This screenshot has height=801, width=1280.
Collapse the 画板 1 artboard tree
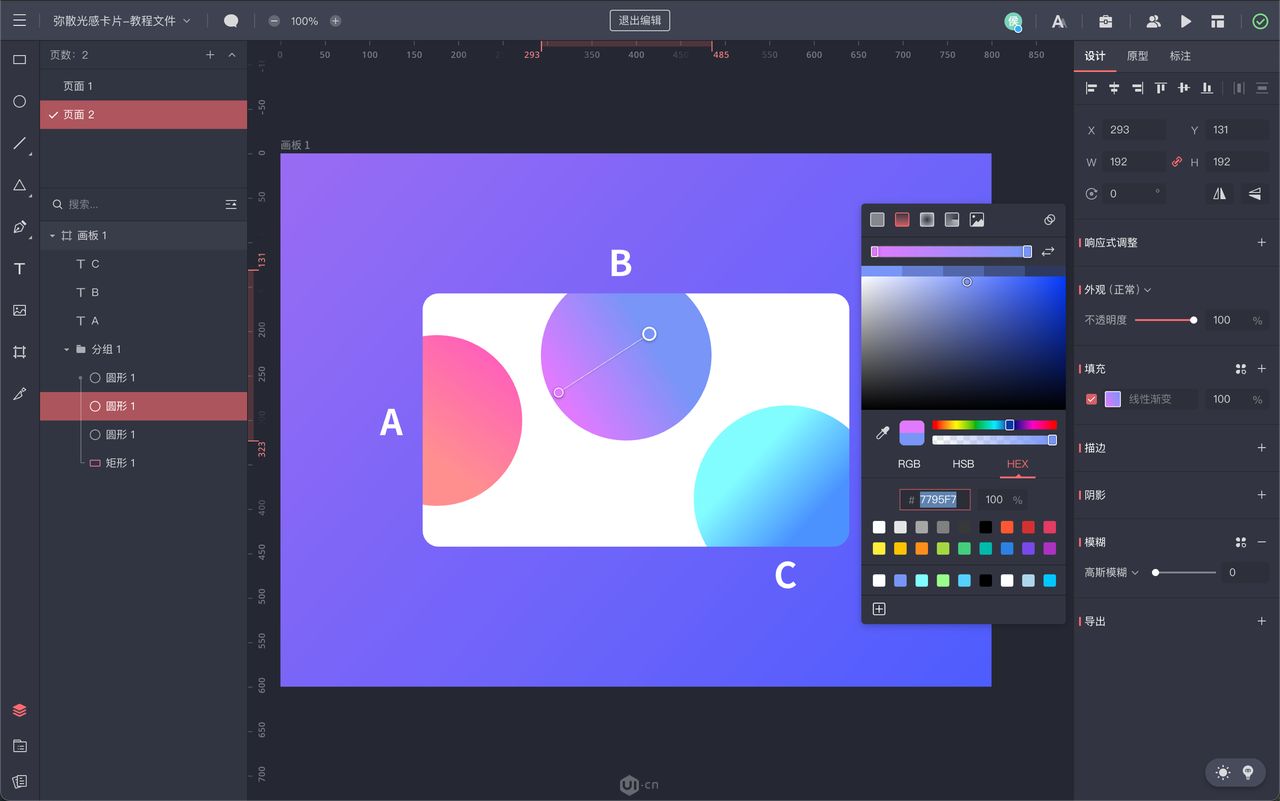pos(52,236)
